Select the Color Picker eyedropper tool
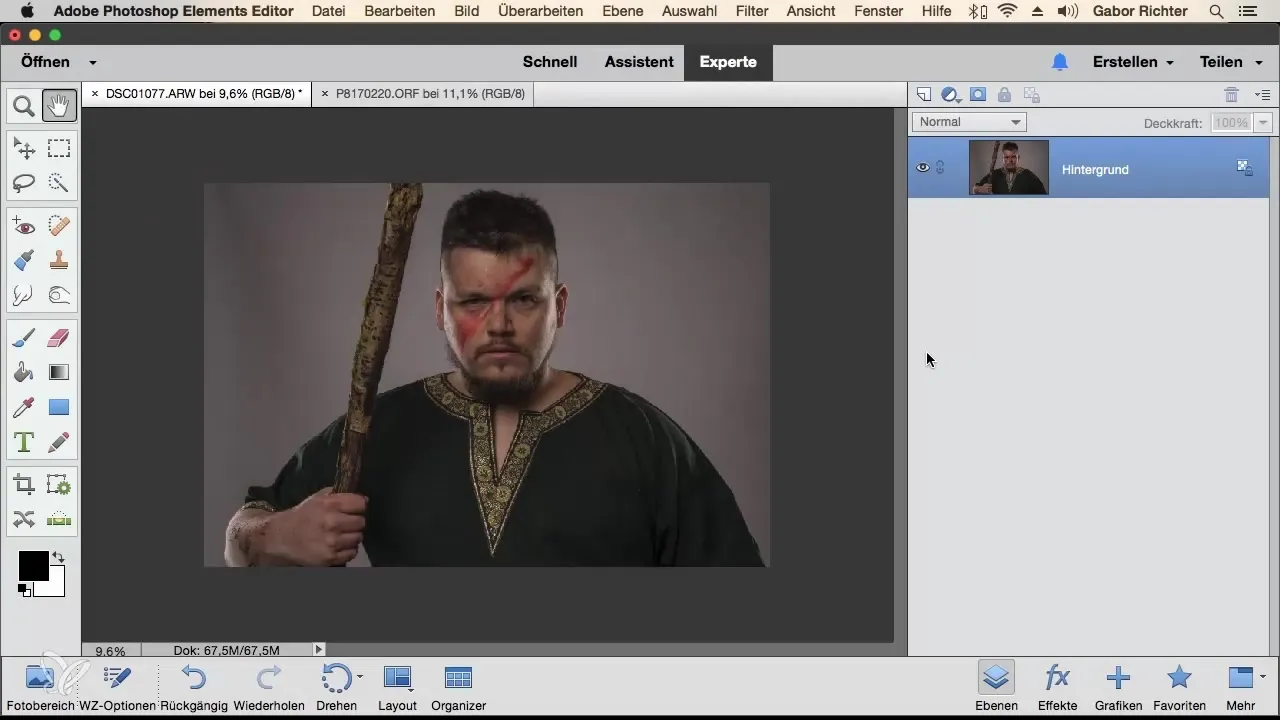Viewport: 1280px width, 720px height. click(x=24, y=407)
